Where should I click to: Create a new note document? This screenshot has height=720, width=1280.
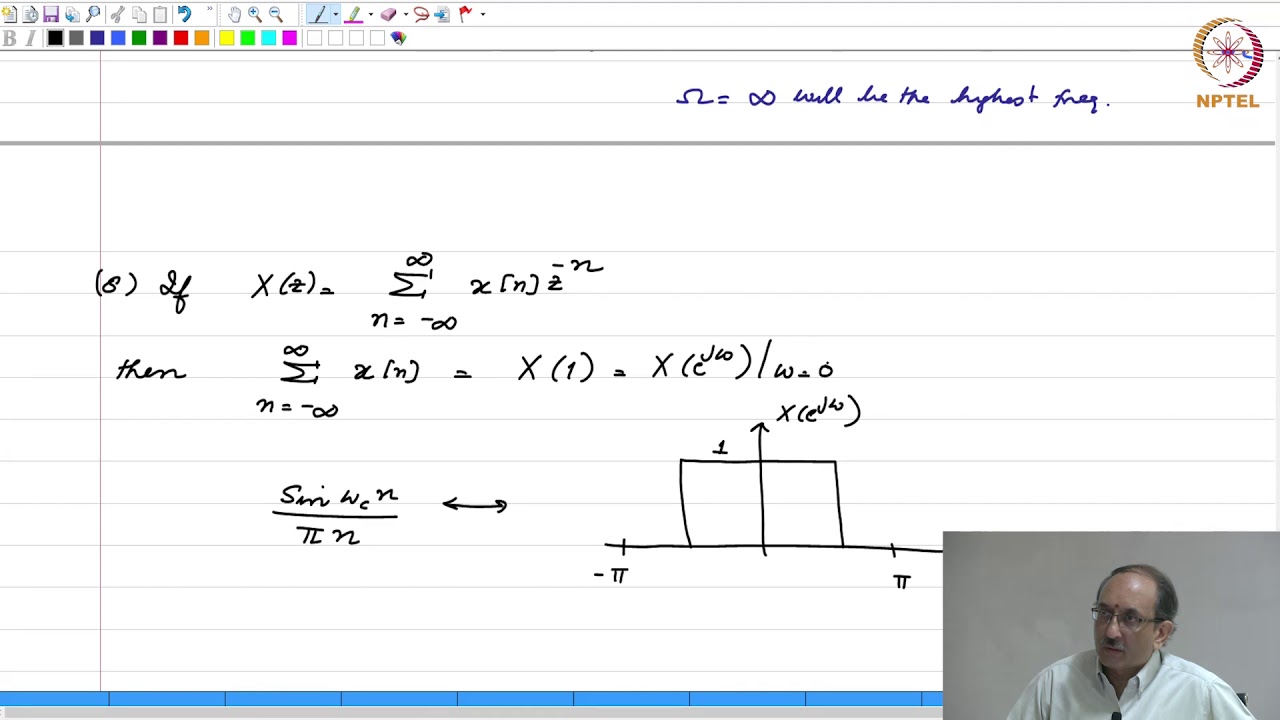(x=9, y=14)
